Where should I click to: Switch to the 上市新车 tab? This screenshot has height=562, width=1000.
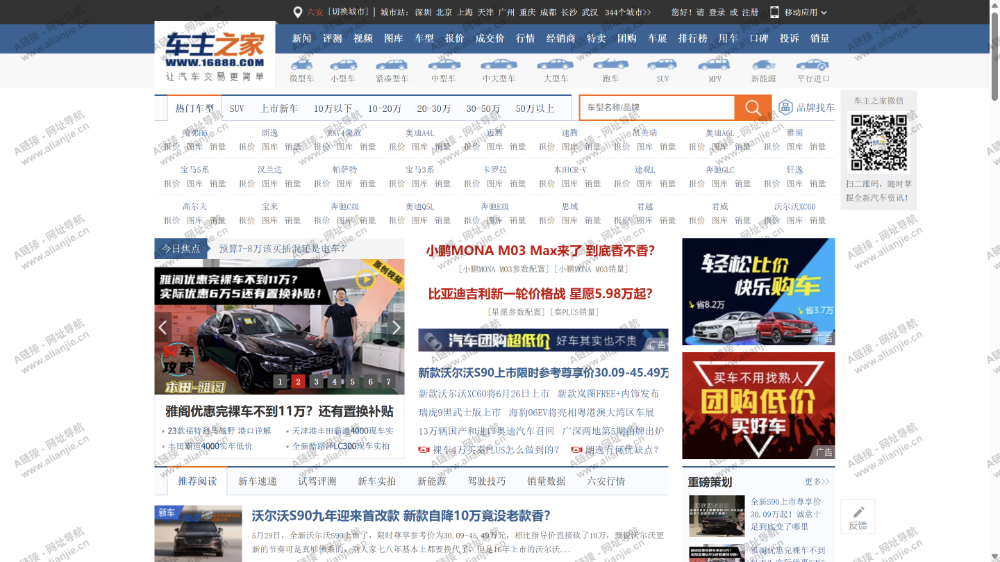[x=279, y=108]
